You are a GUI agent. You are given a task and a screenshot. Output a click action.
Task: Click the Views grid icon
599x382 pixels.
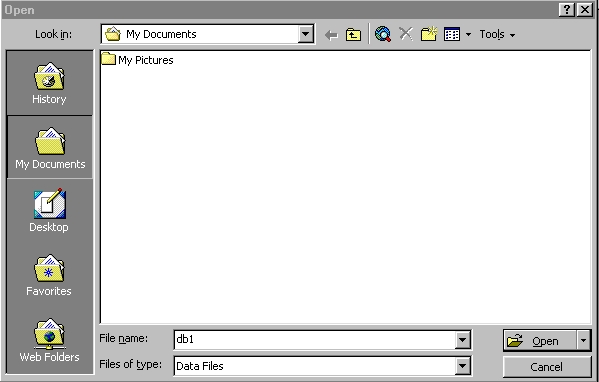pos(452,34)
